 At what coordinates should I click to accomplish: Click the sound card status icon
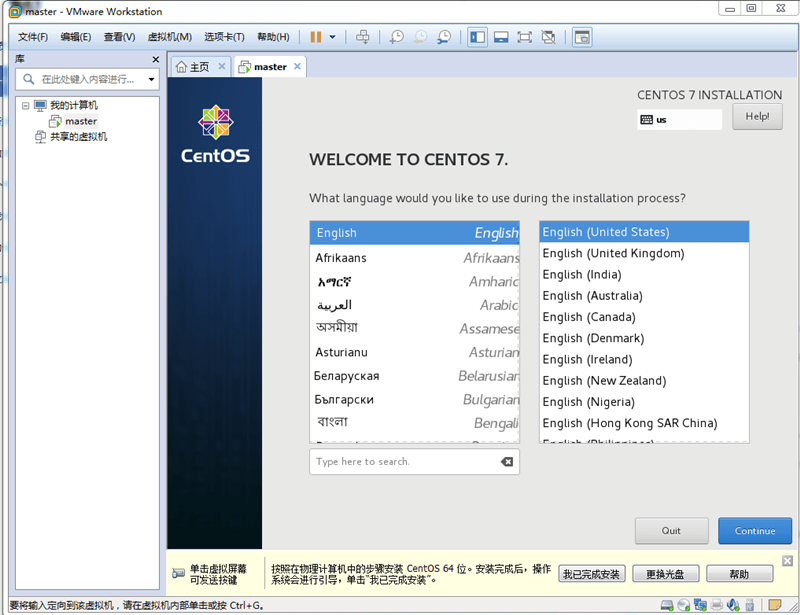733,605
